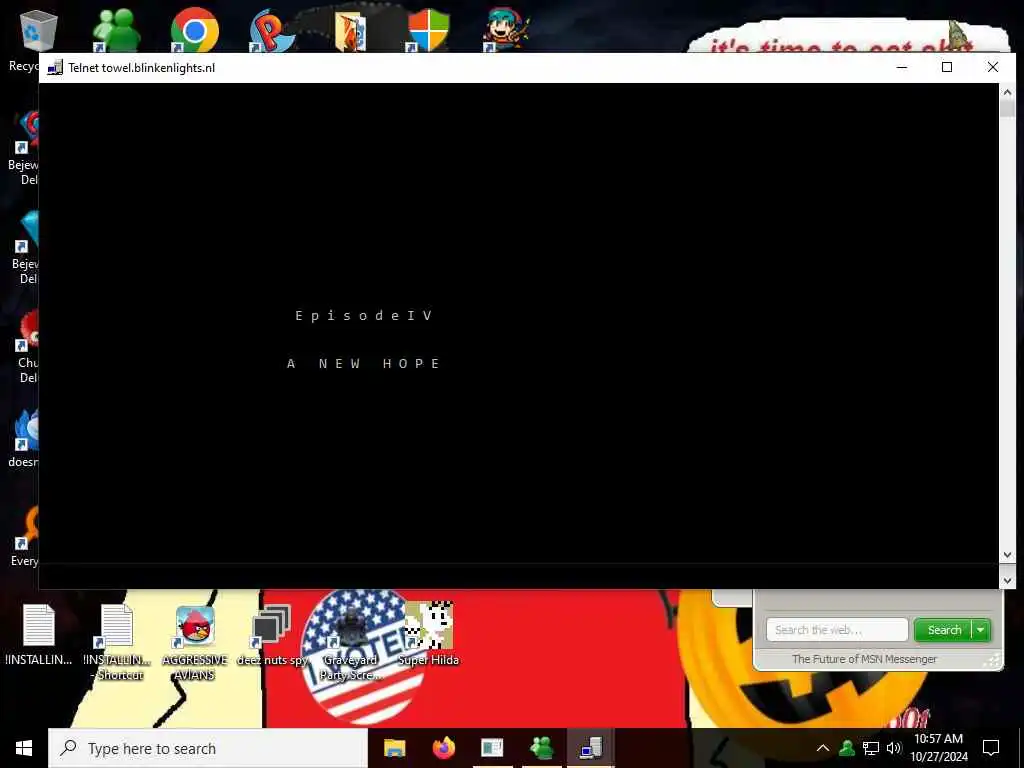Viewport: 1024px width, 768px height.
Task: Open the taskbar clock showing 10:57 AM
Action: pos(938,748)
